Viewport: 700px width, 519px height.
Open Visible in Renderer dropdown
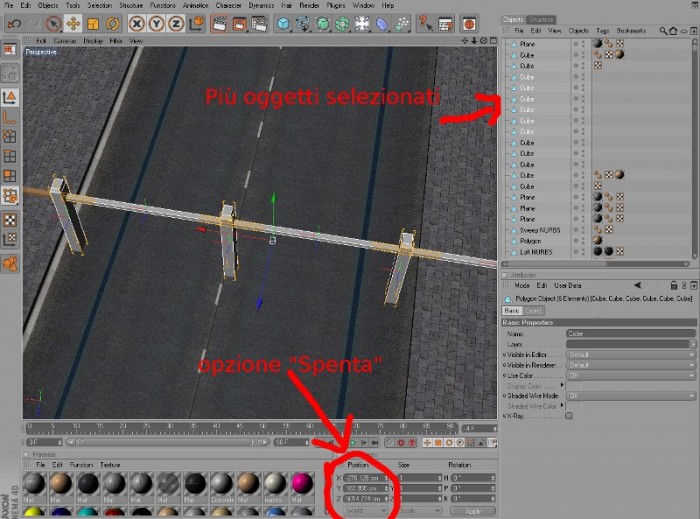click(631, 365)
